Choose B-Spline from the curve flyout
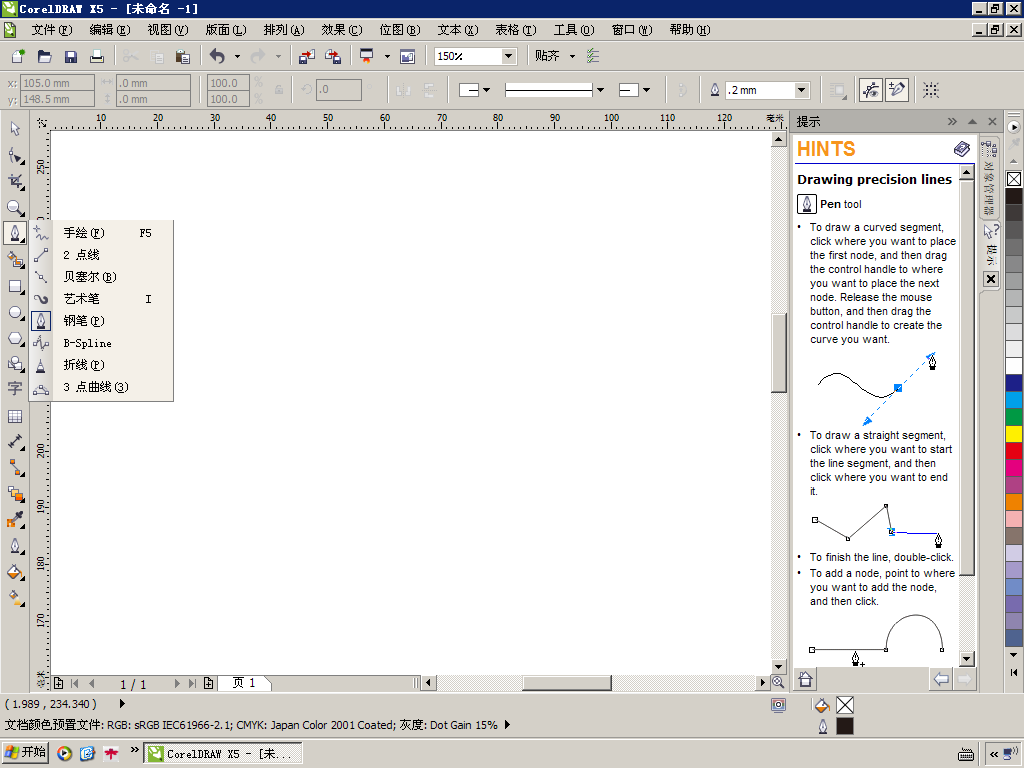The image size is (1024, 768). (x=101, y=343)
